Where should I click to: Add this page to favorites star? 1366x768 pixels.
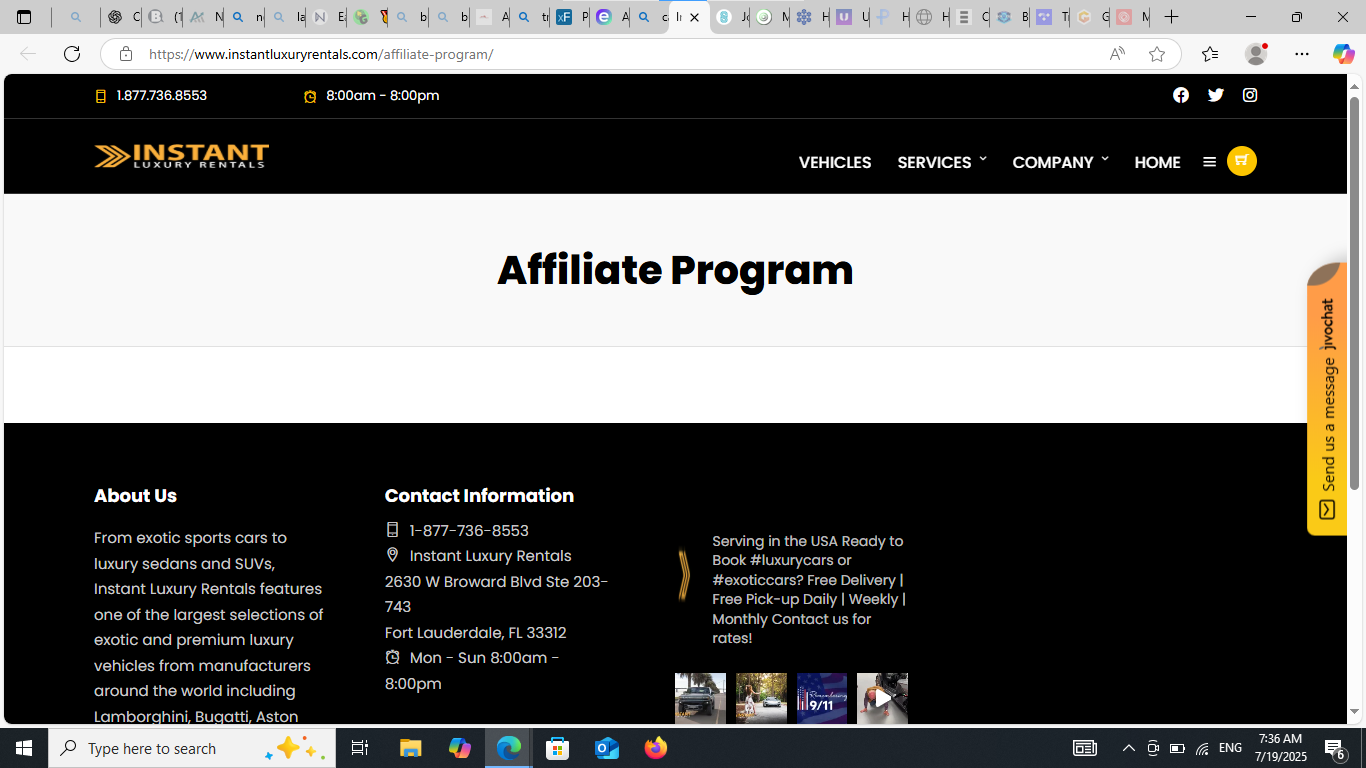point(1157,54)
